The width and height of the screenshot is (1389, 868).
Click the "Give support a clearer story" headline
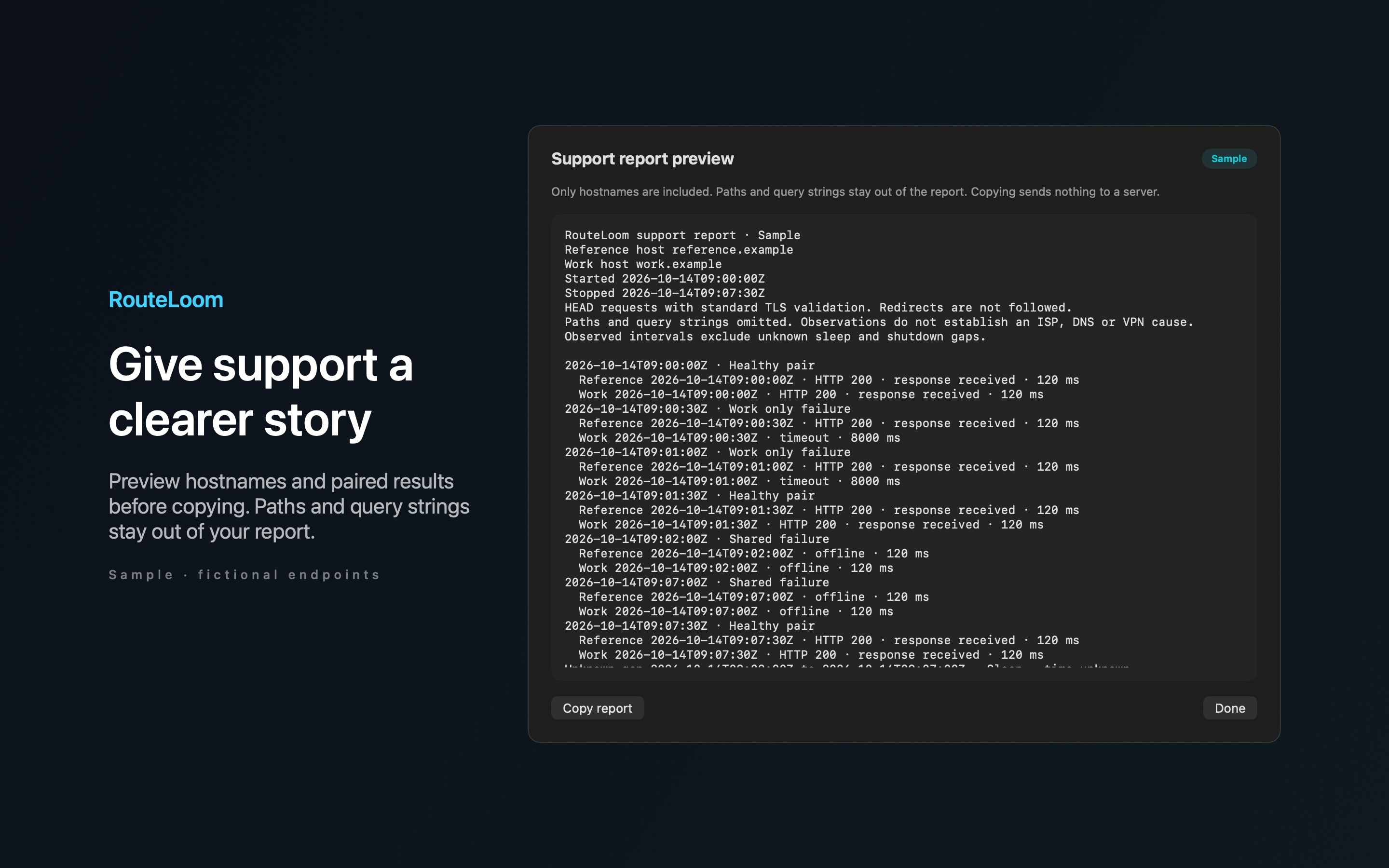[260, 392]
